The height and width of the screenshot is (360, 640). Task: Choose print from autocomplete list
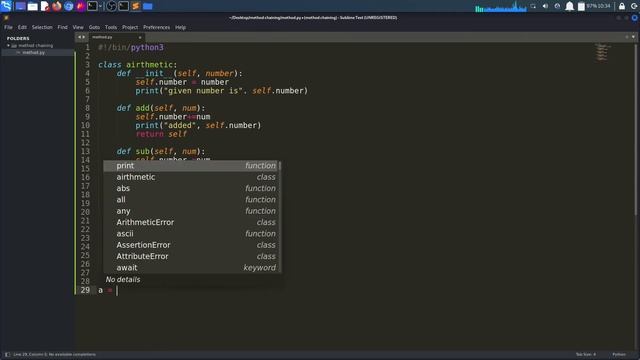click(191, 166)
